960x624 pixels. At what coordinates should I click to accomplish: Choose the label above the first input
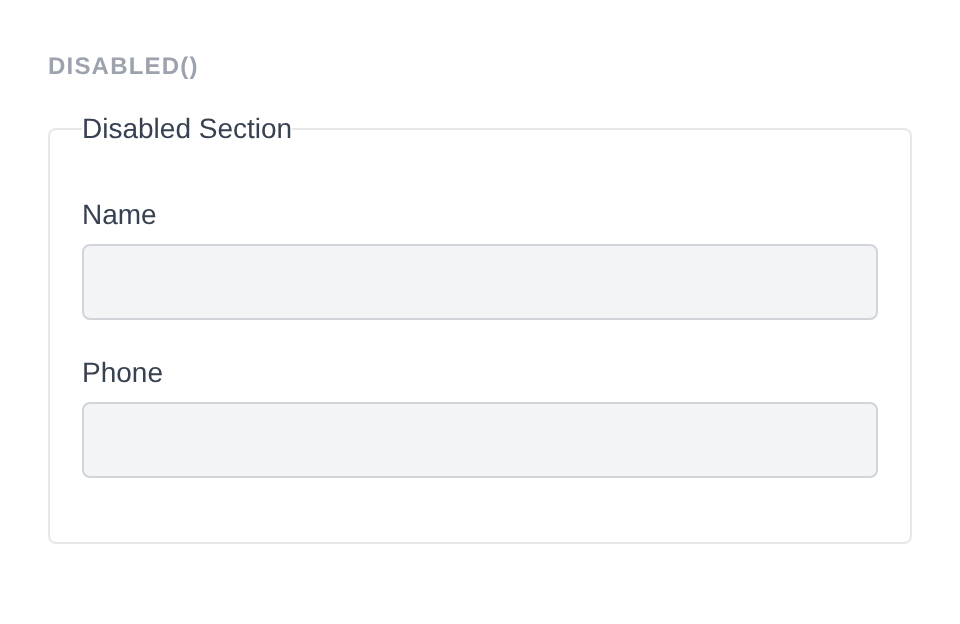point(119,215)
